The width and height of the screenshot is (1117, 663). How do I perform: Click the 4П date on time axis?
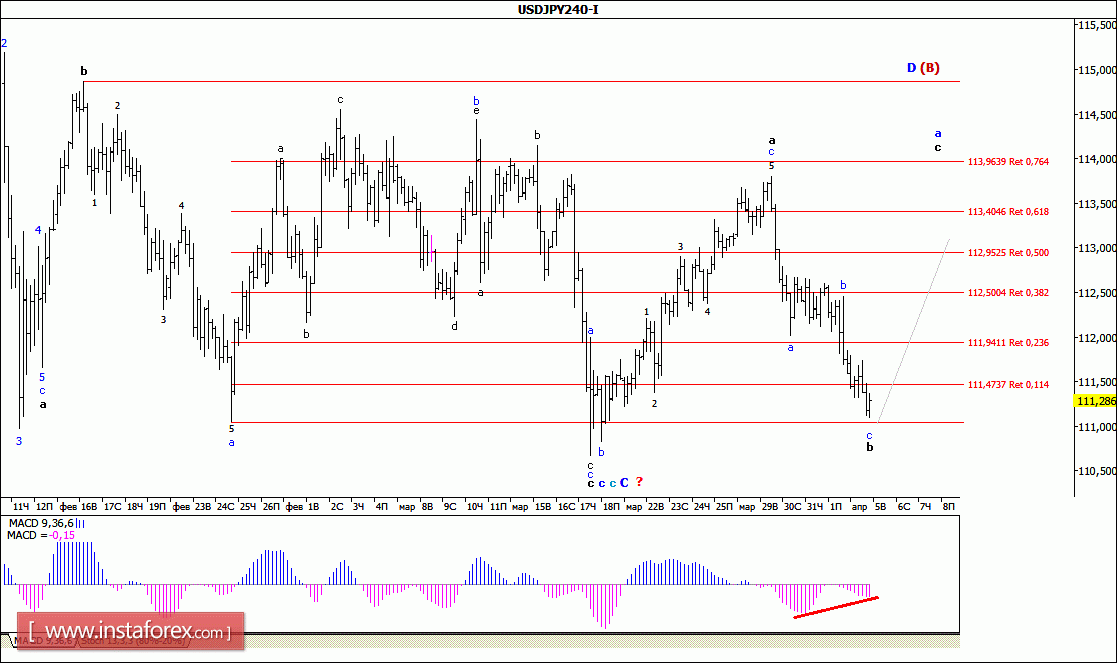tap(382, 506)
